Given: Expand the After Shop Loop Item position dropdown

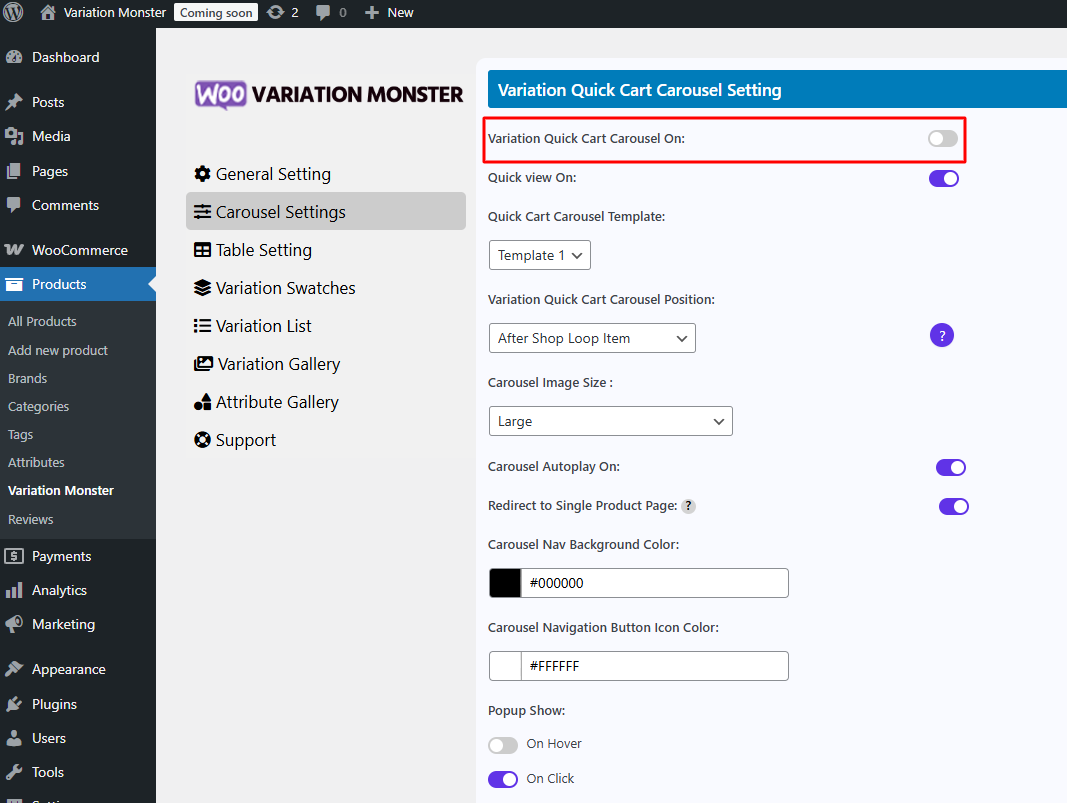Looking at the screenshot, I should pyautogui.click(x=592, y=338).
